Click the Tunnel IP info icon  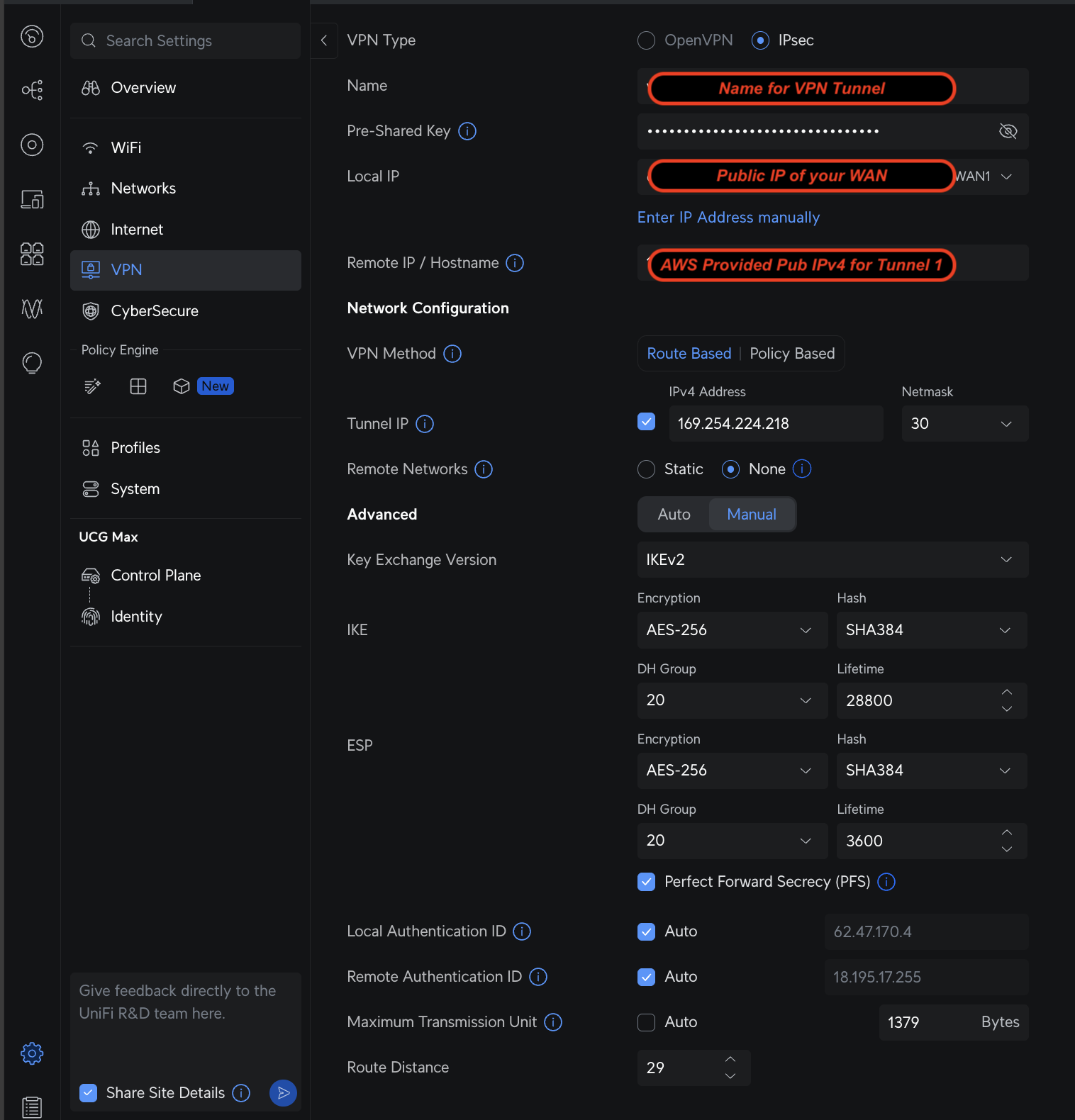(425, 424)
